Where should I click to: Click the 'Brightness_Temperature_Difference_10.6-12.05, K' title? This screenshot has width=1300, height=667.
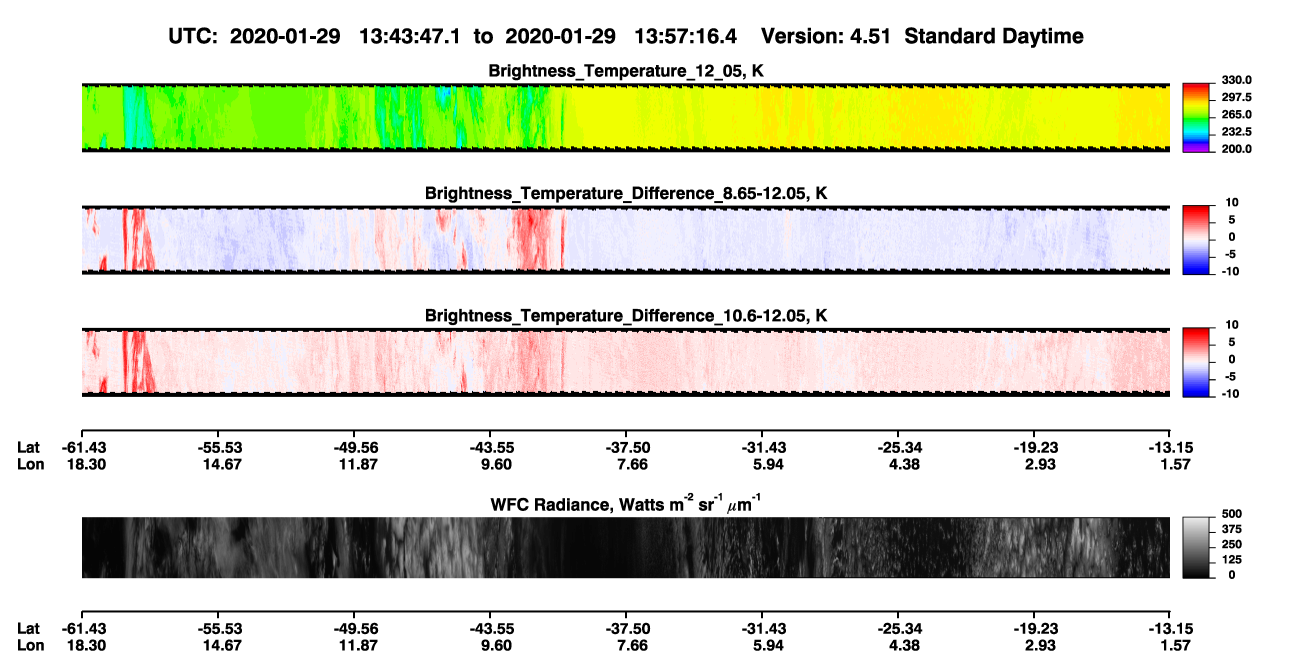626,316
